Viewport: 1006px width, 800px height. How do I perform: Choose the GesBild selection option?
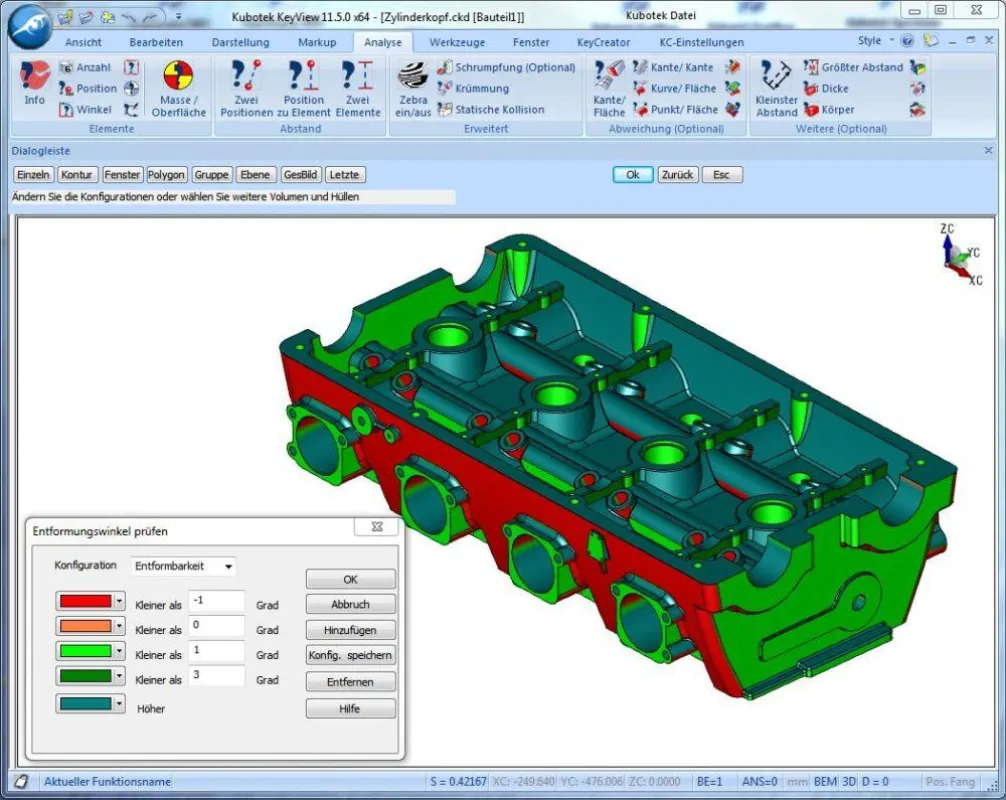point(300,174)
